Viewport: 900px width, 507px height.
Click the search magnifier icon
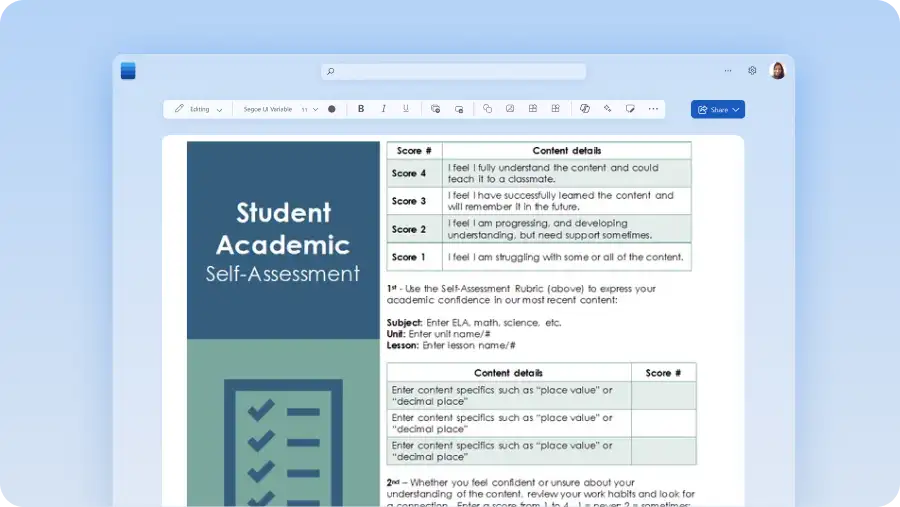331,71
